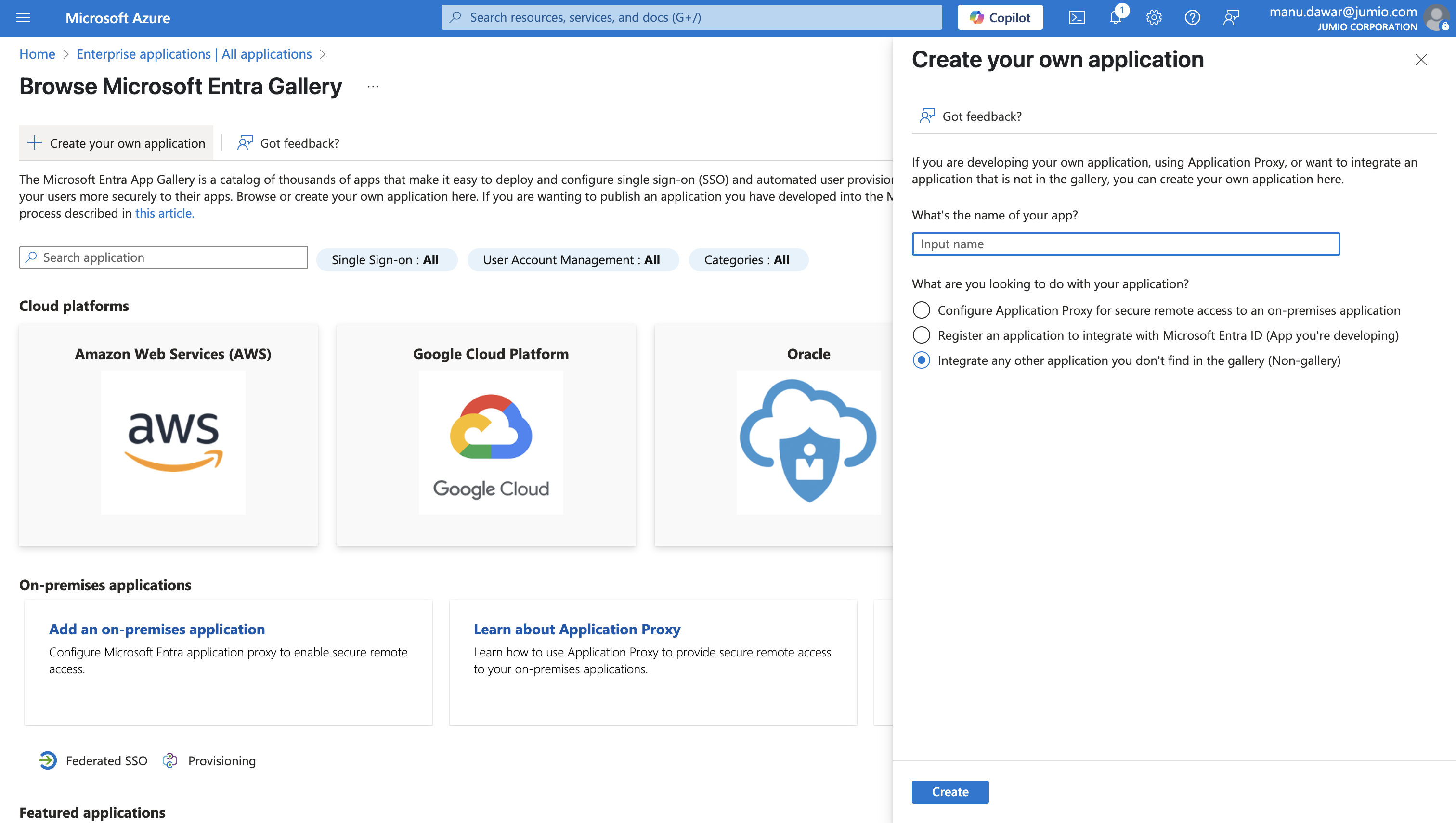Click the Google Cloud logo image
This screenshot has height=823, width=1456.
[x=491, y=443]
